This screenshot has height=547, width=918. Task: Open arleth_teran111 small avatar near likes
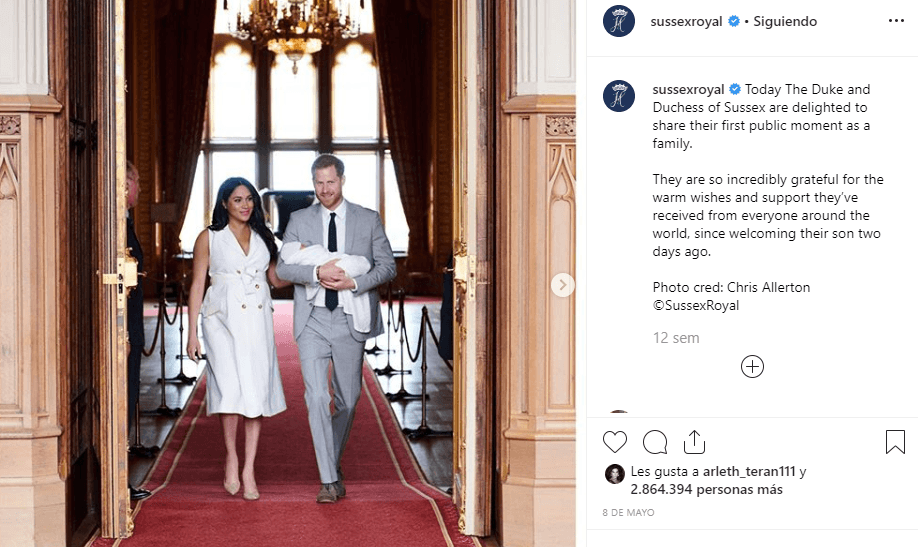[x=615, y=474]
